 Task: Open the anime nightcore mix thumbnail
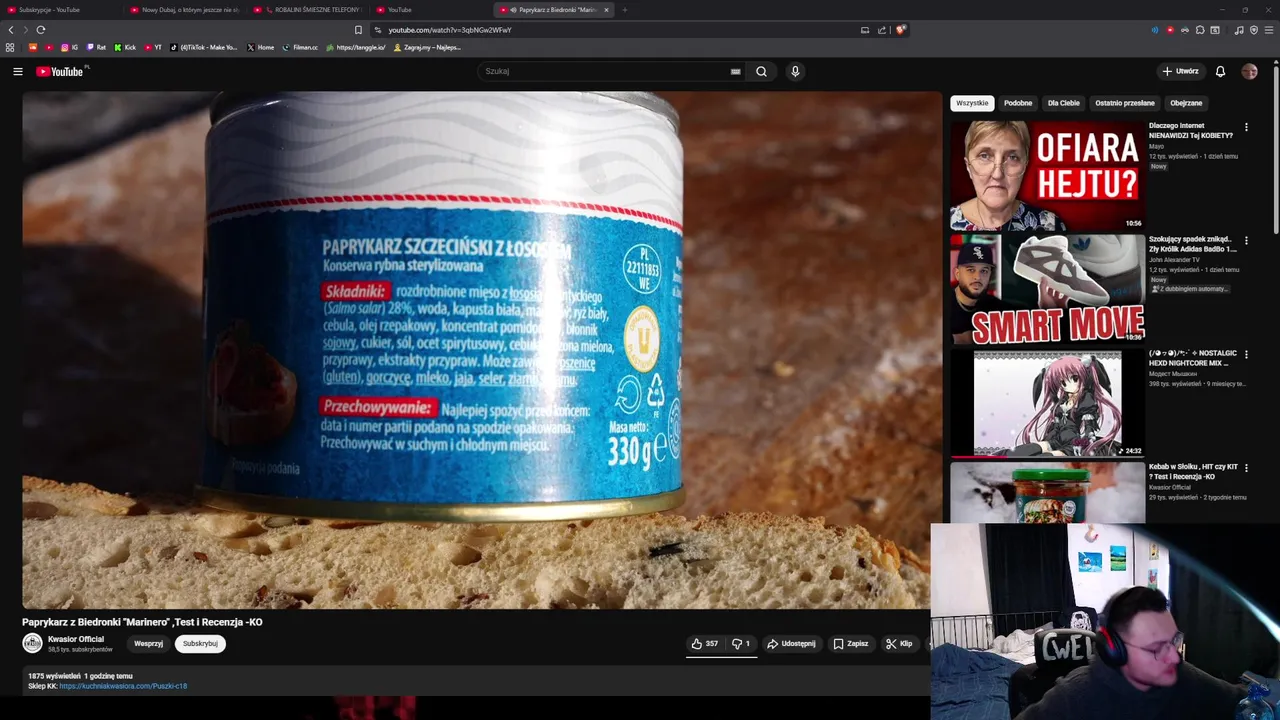(x=1047, y=403)
